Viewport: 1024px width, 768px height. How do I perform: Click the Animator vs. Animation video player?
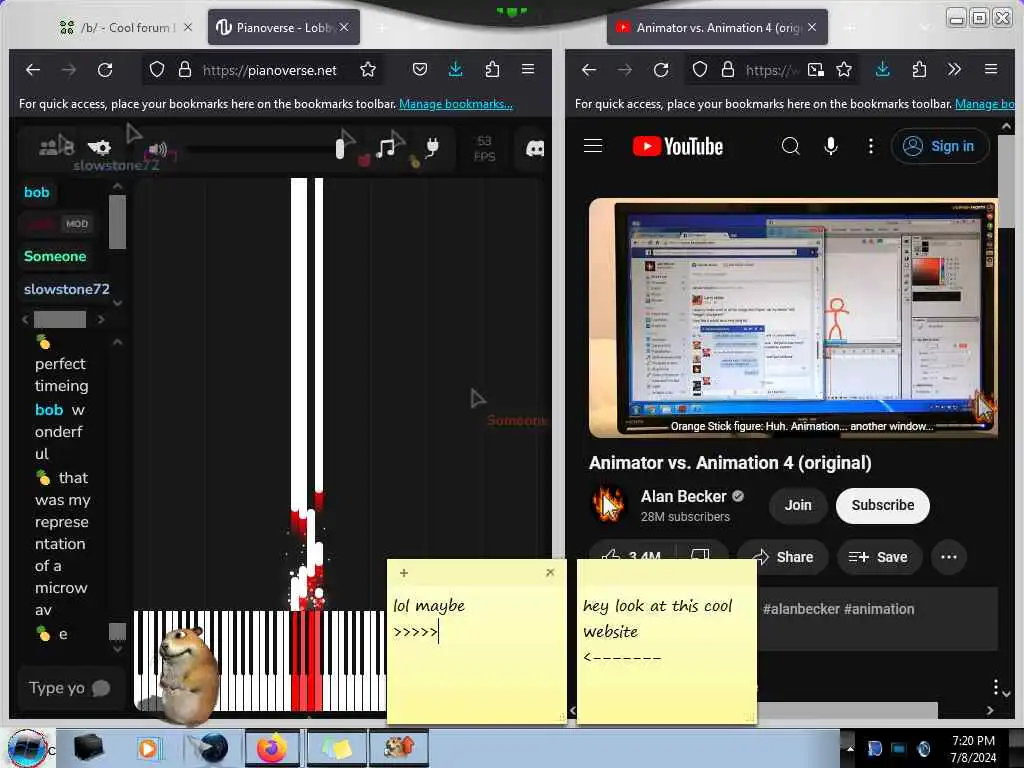pos(793,318)
